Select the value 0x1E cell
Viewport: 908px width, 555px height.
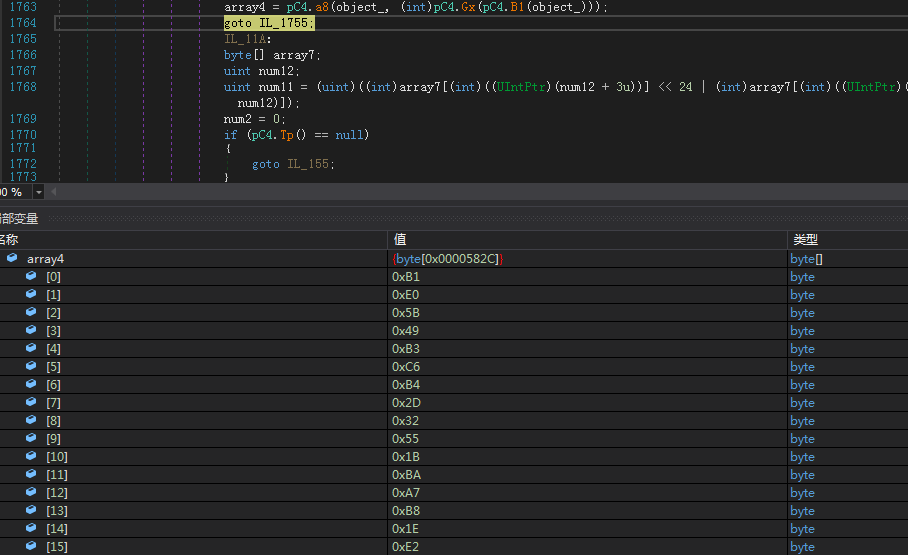point(587,528)
